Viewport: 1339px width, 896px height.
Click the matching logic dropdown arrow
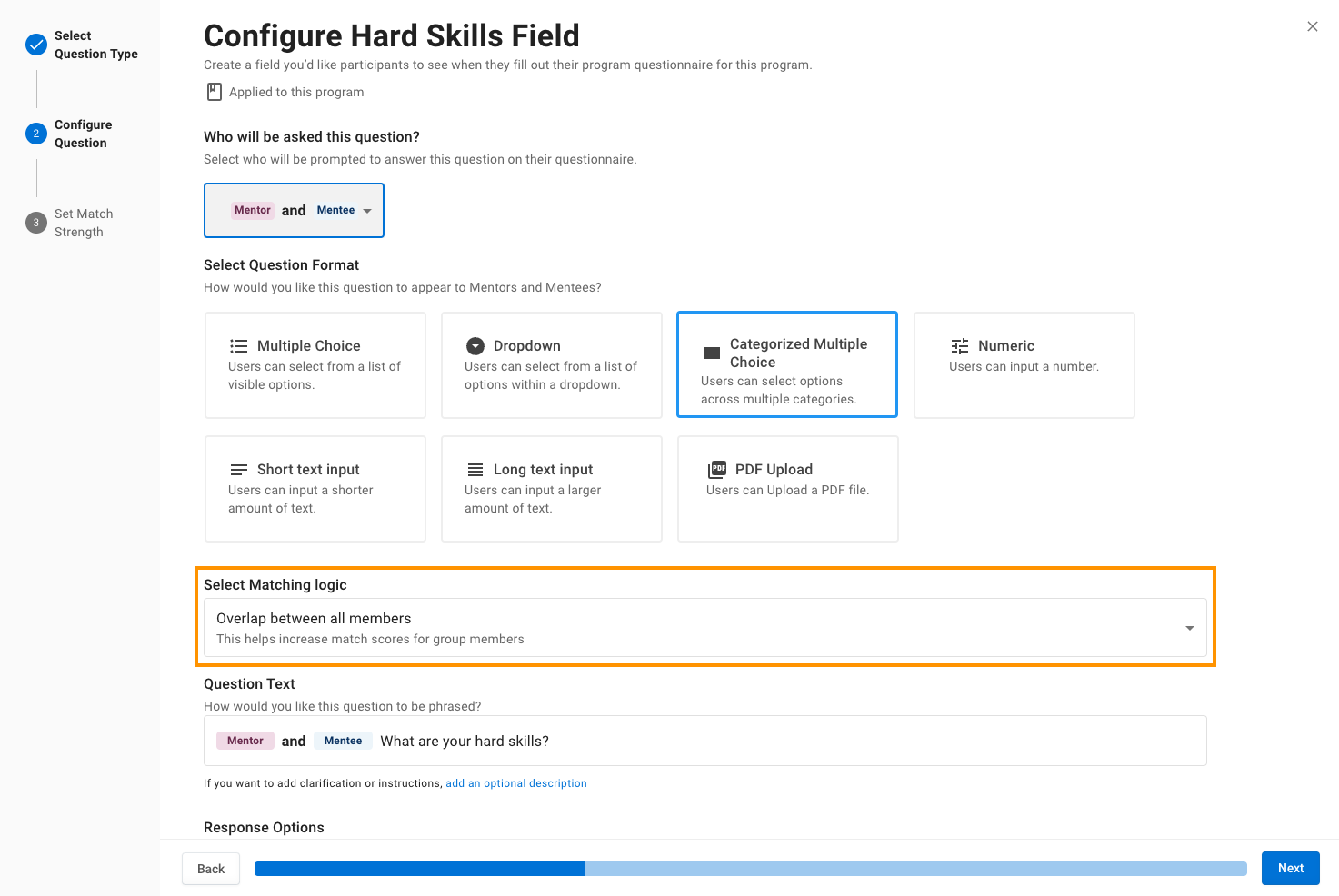coord(1189,628)
